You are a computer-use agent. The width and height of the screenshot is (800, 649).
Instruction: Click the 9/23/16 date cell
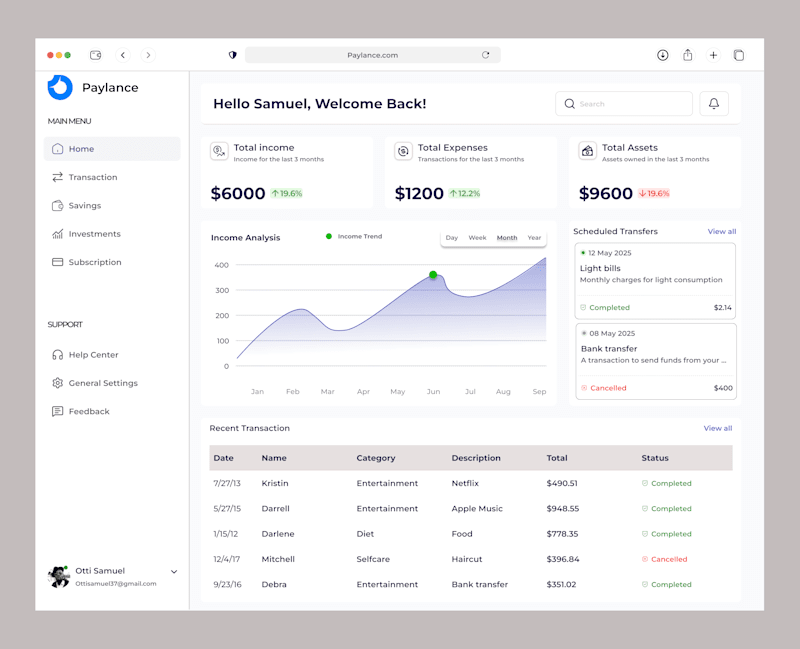tap(228, 585)
